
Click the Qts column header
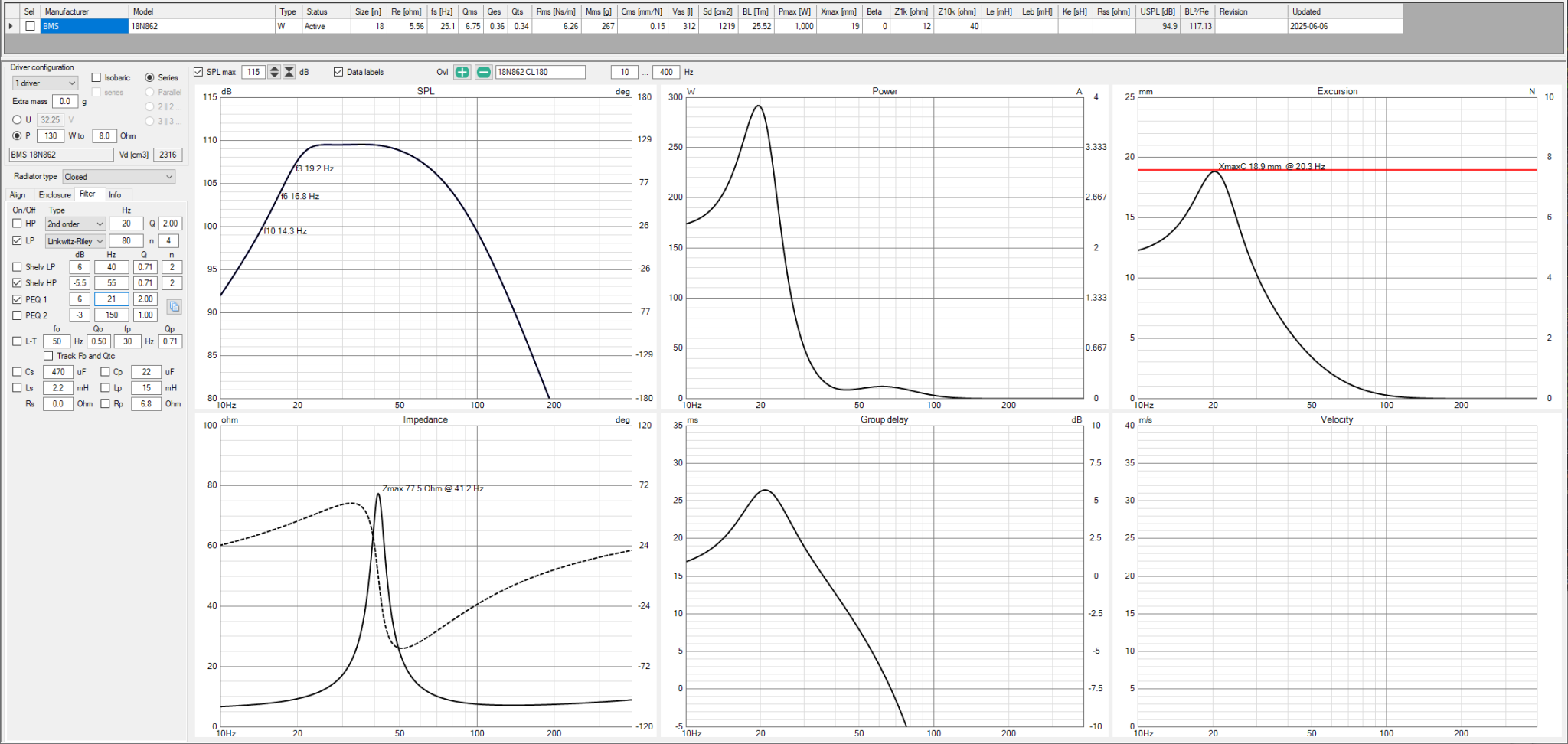[518, 11]
